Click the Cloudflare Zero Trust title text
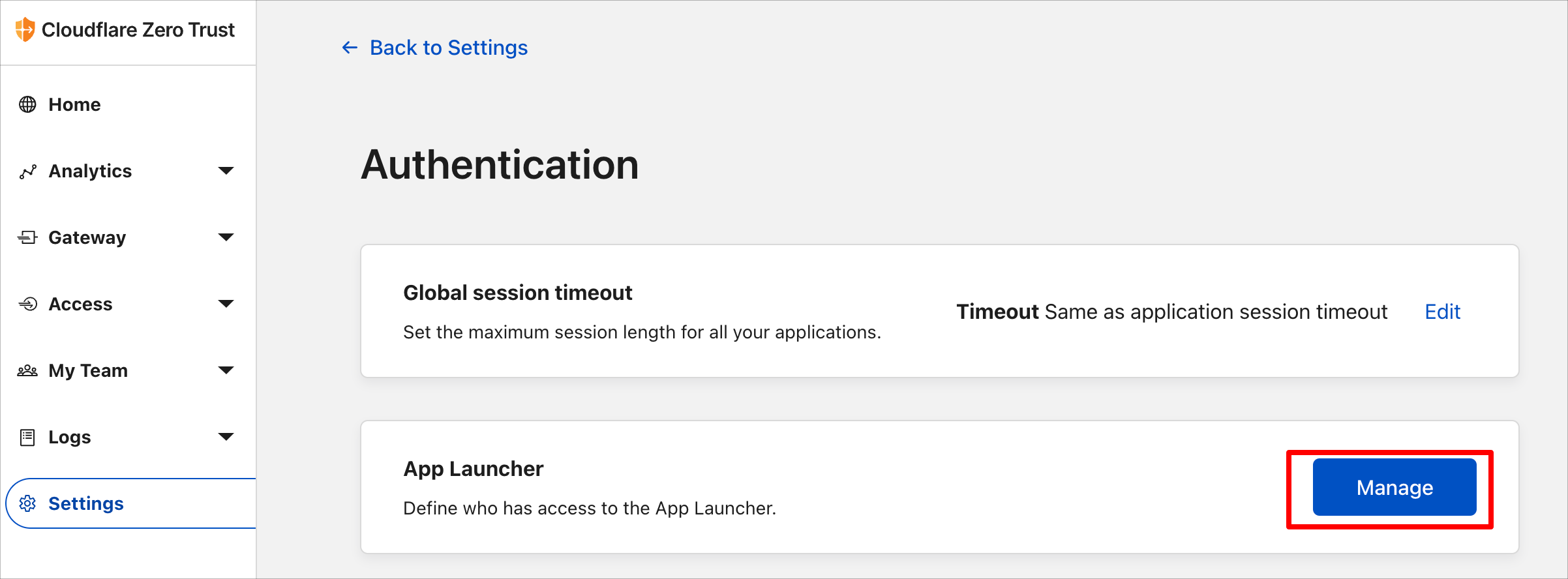1568x579 pixels. 138,30
